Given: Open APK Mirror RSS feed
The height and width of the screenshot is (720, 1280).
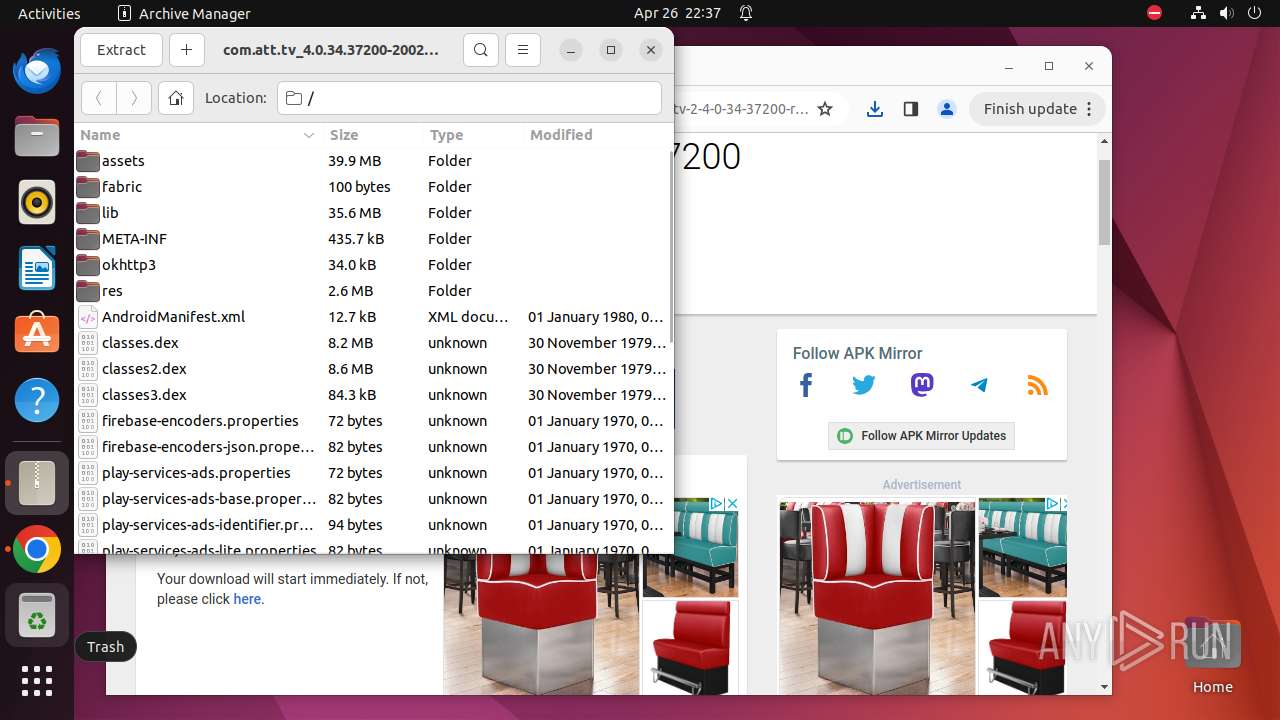Looking at the screenshot, I should pyautogui.click(x=1038, y=385).
